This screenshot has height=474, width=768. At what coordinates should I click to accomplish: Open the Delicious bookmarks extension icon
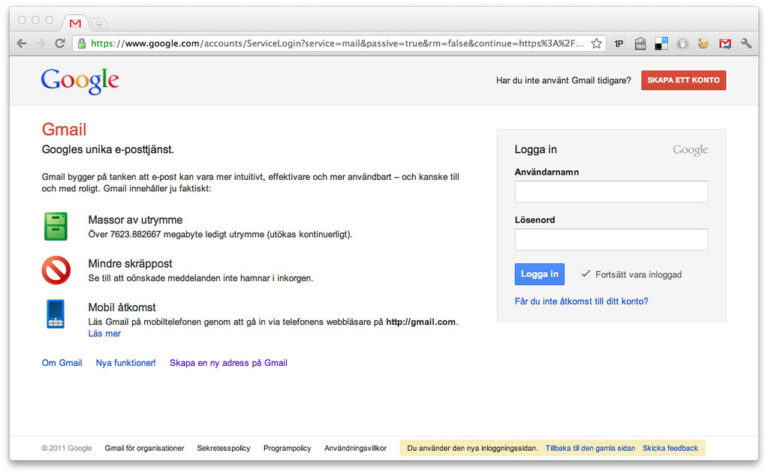pos(661,44)
